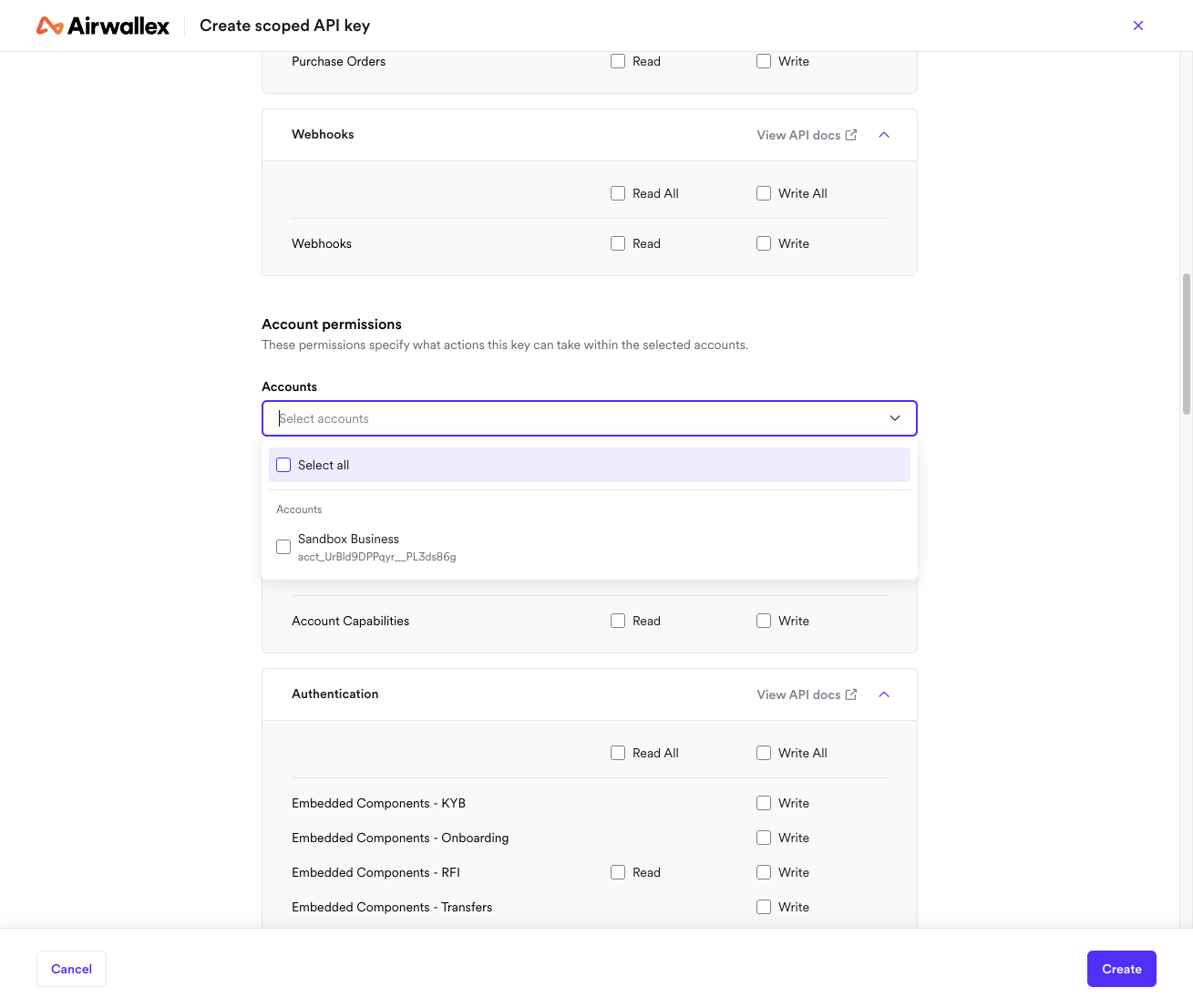Toggle the Select accounts dropdown arrow
The image size is (1193, 1008).
coord(895,418)
